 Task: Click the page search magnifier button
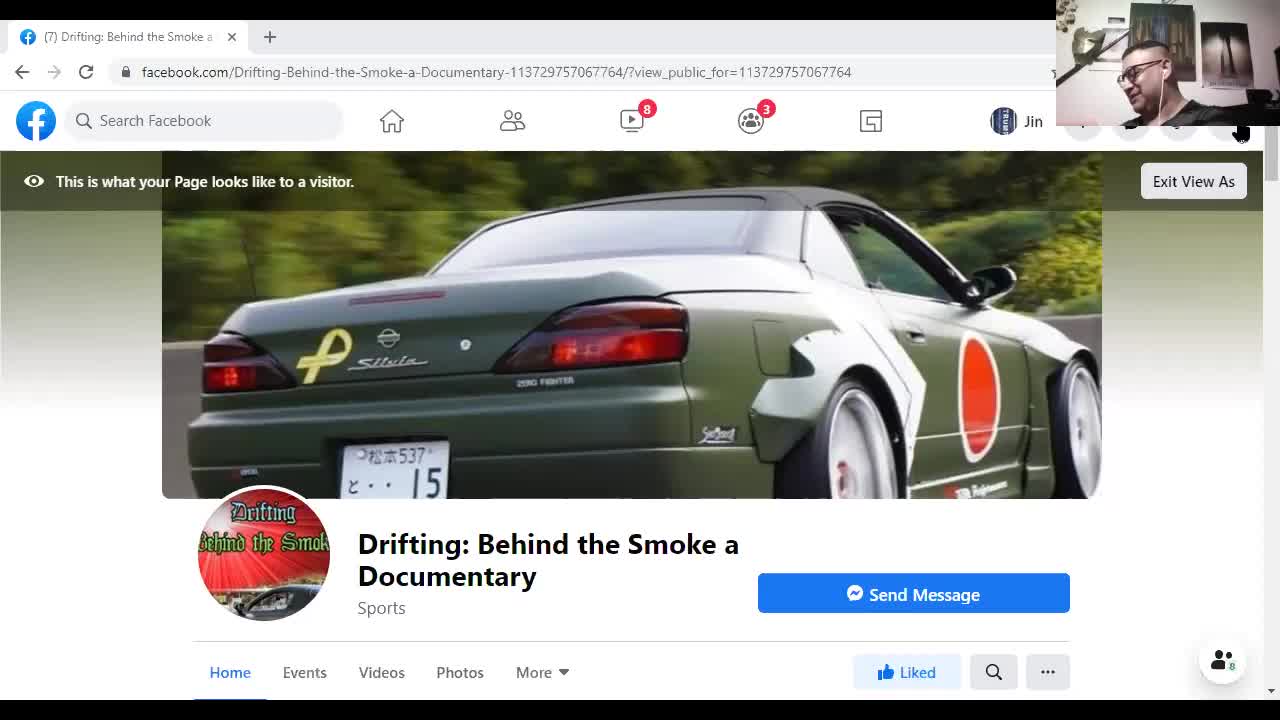[x=993, y=672]
